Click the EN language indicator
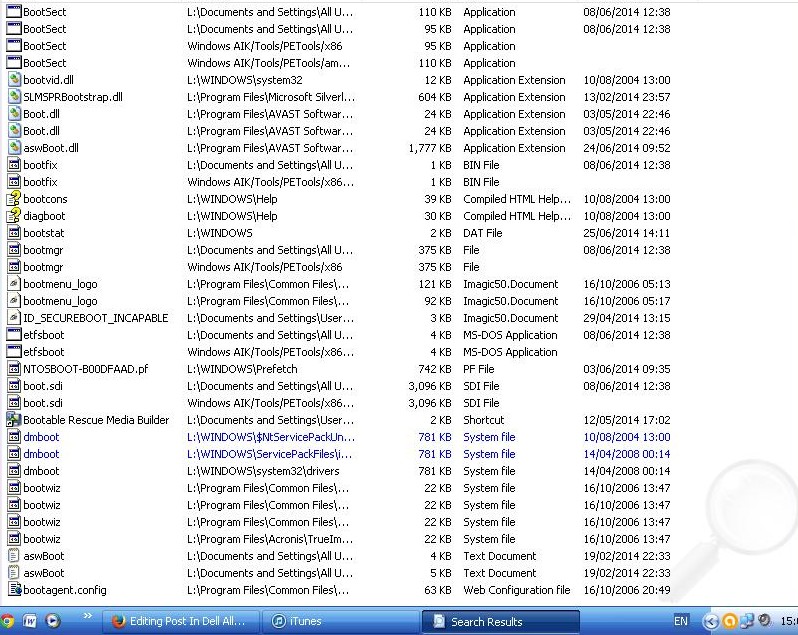This screenshot has width=798, height=635. tap(680, 621)
